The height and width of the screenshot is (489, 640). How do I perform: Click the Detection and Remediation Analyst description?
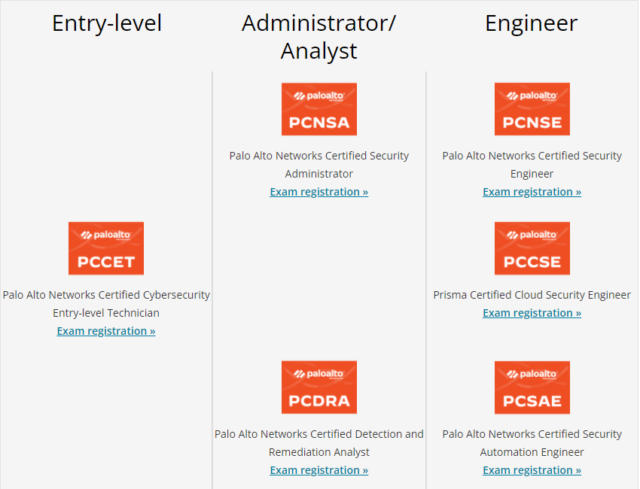click(x=319, y=443)
